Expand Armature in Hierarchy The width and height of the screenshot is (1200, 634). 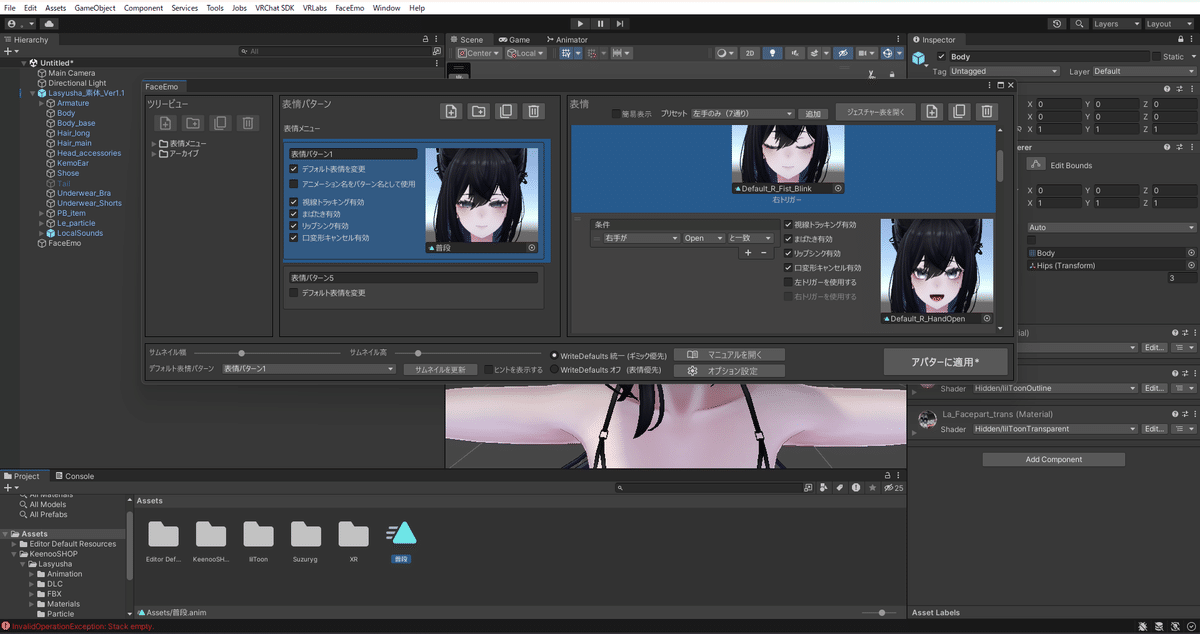tap(40, 103)
